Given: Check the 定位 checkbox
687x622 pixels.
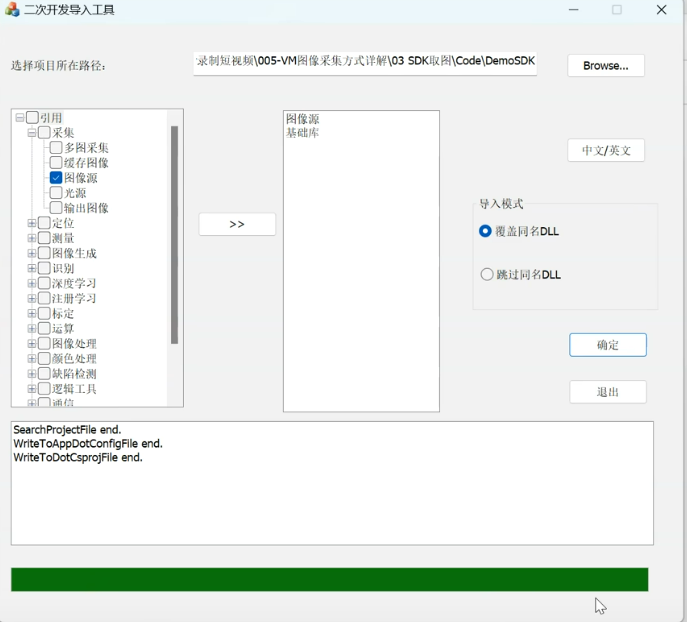Looking at the screenshot, I should (44, 223).
